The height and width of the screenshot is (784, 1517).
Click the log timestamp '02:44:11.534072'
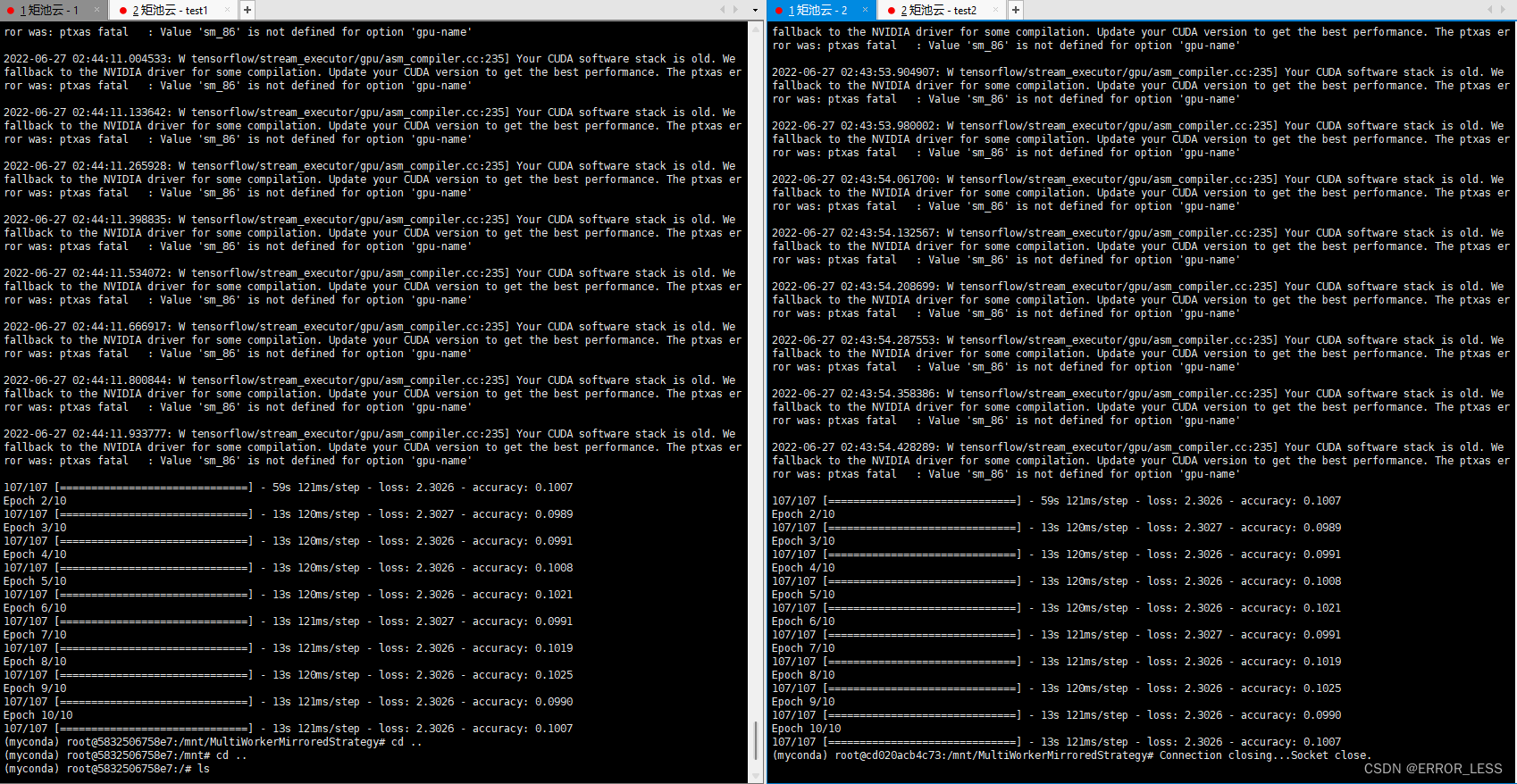click(x=121, y=273)
